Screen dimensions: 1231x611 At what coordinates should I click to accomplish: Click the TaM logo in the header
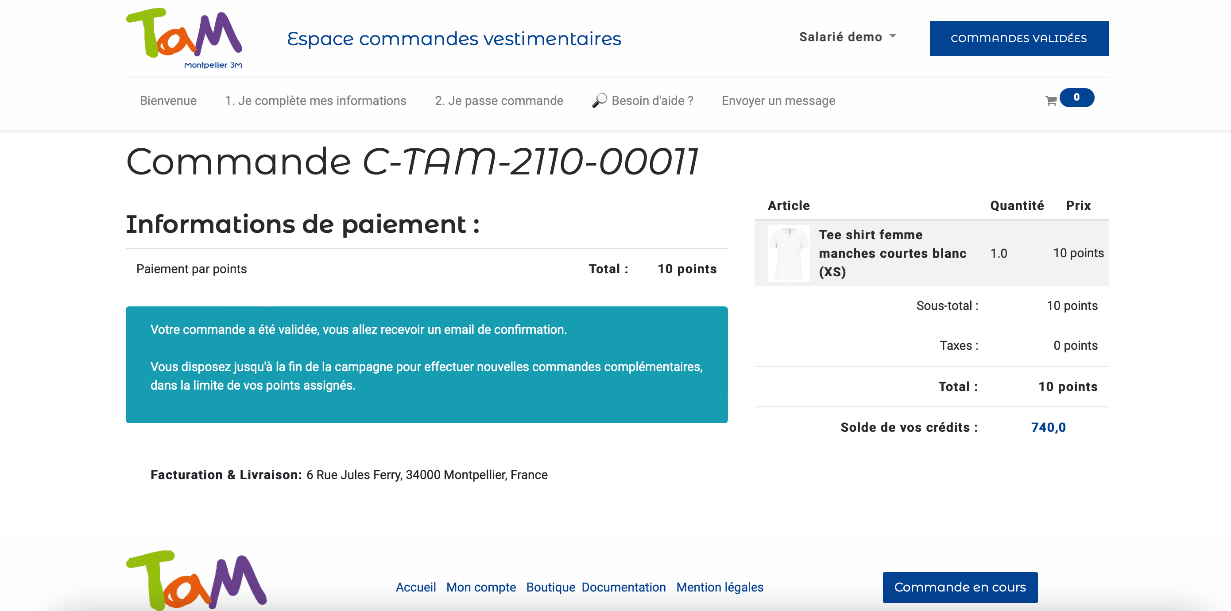185,38
